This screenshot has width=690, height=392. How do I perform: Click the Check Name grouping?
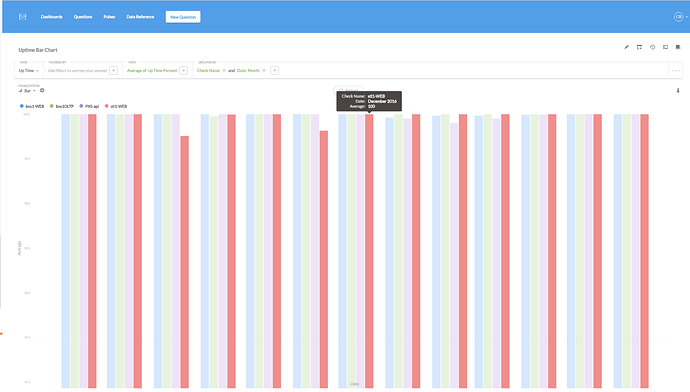[x=208, y=70]
